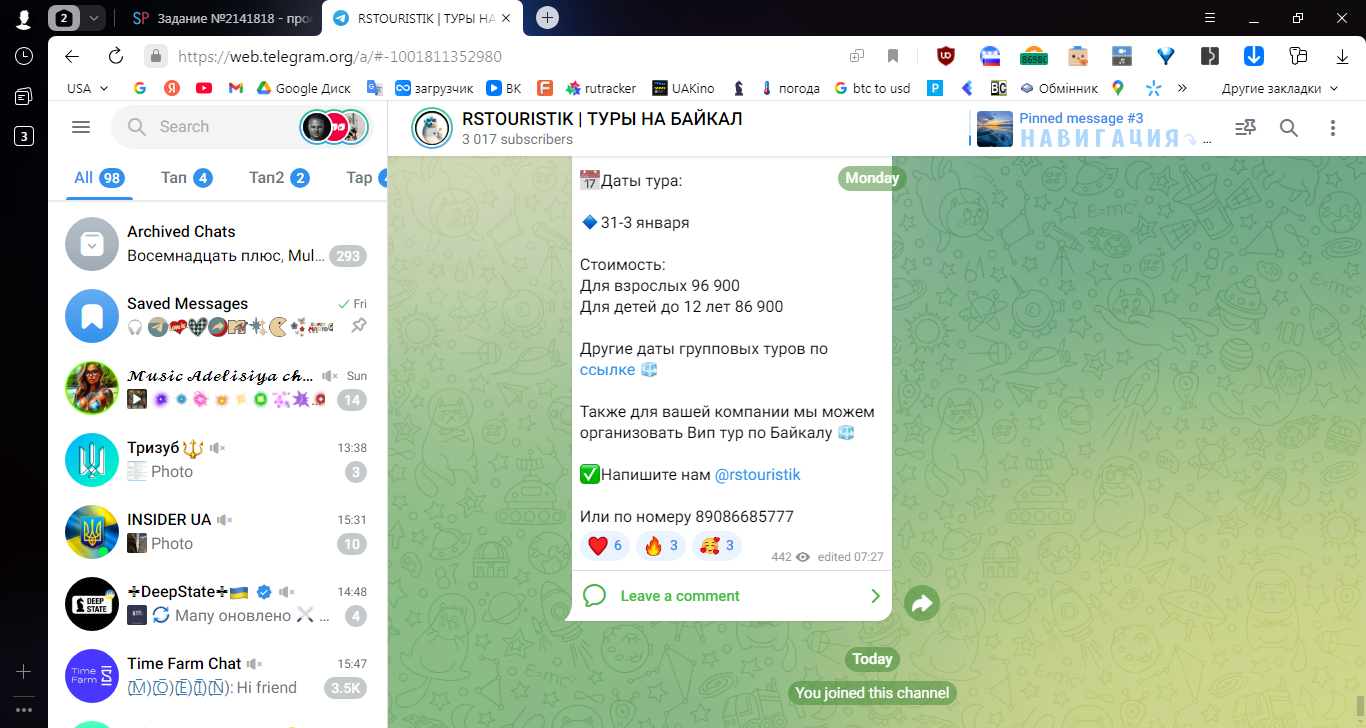Open comments via the chevron arrow
The image size is (1366, 728).
tap(875, 596)
